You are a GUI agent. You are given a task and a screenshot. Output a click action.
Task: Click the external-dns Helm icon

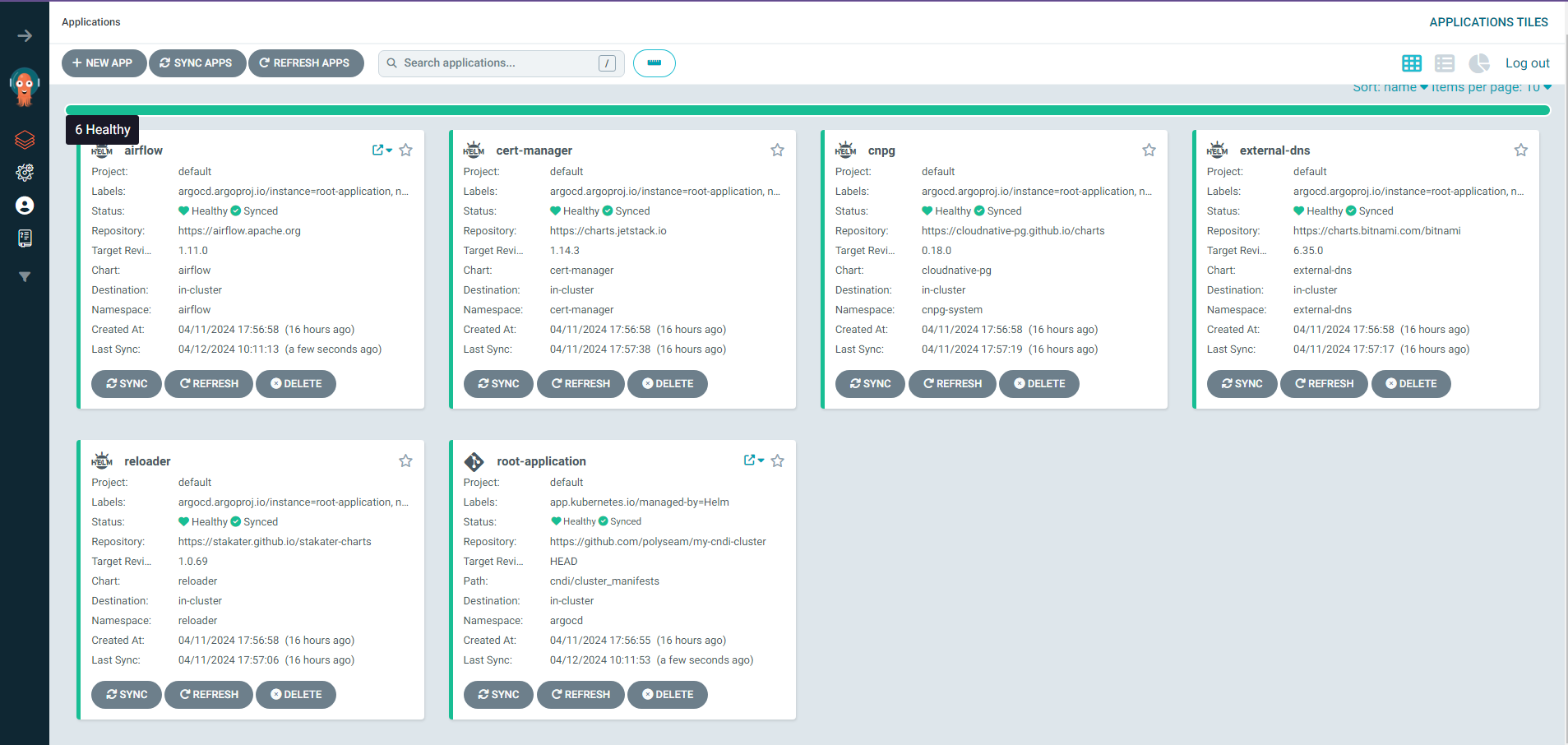click(x=1217, y=150)
